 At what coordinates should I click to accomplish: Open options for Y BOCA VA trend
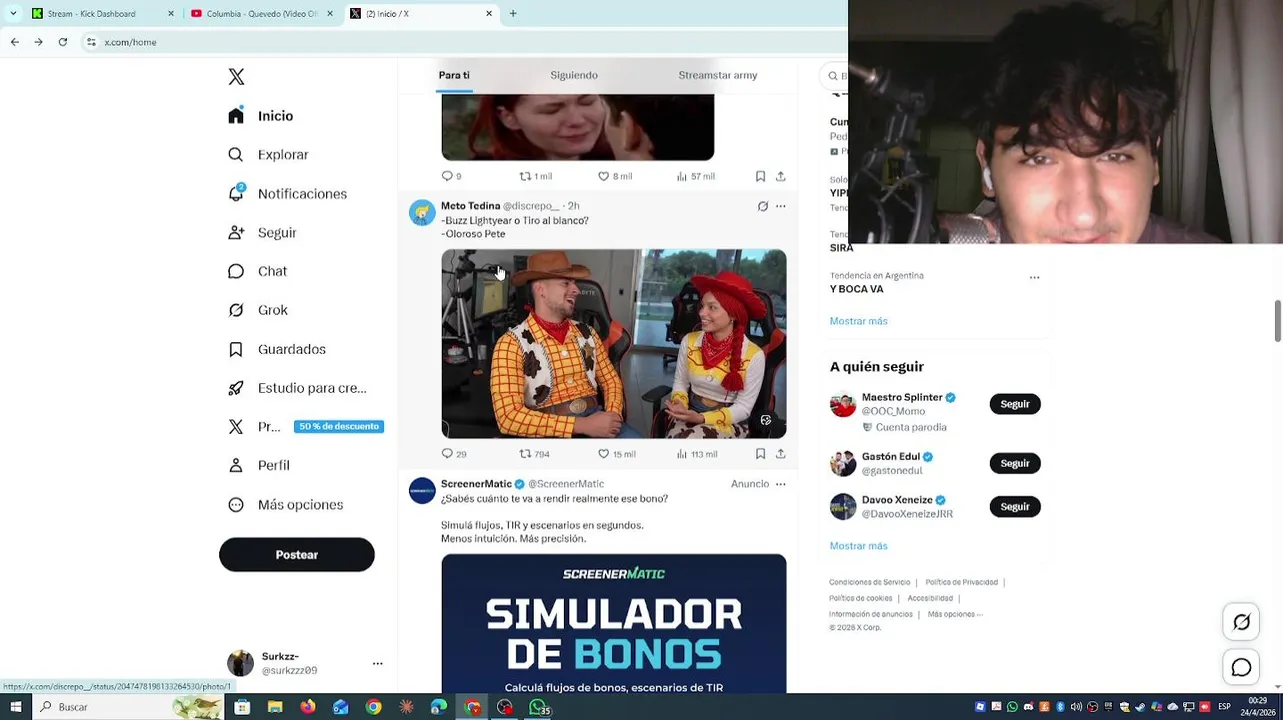1034,278
